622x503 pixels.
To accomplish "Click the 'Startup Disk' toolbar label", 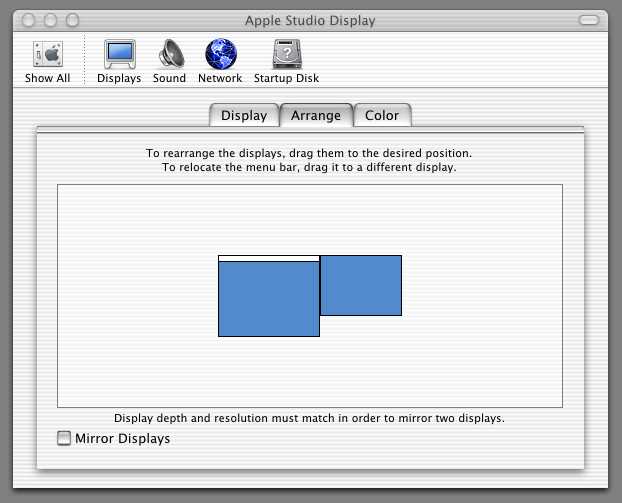I will click(286, 78).
